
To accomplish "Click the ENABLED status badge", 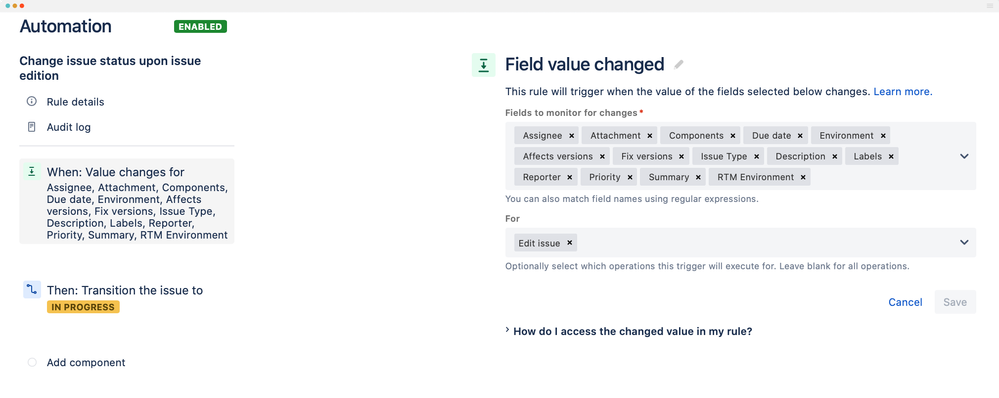I will 201,27.
